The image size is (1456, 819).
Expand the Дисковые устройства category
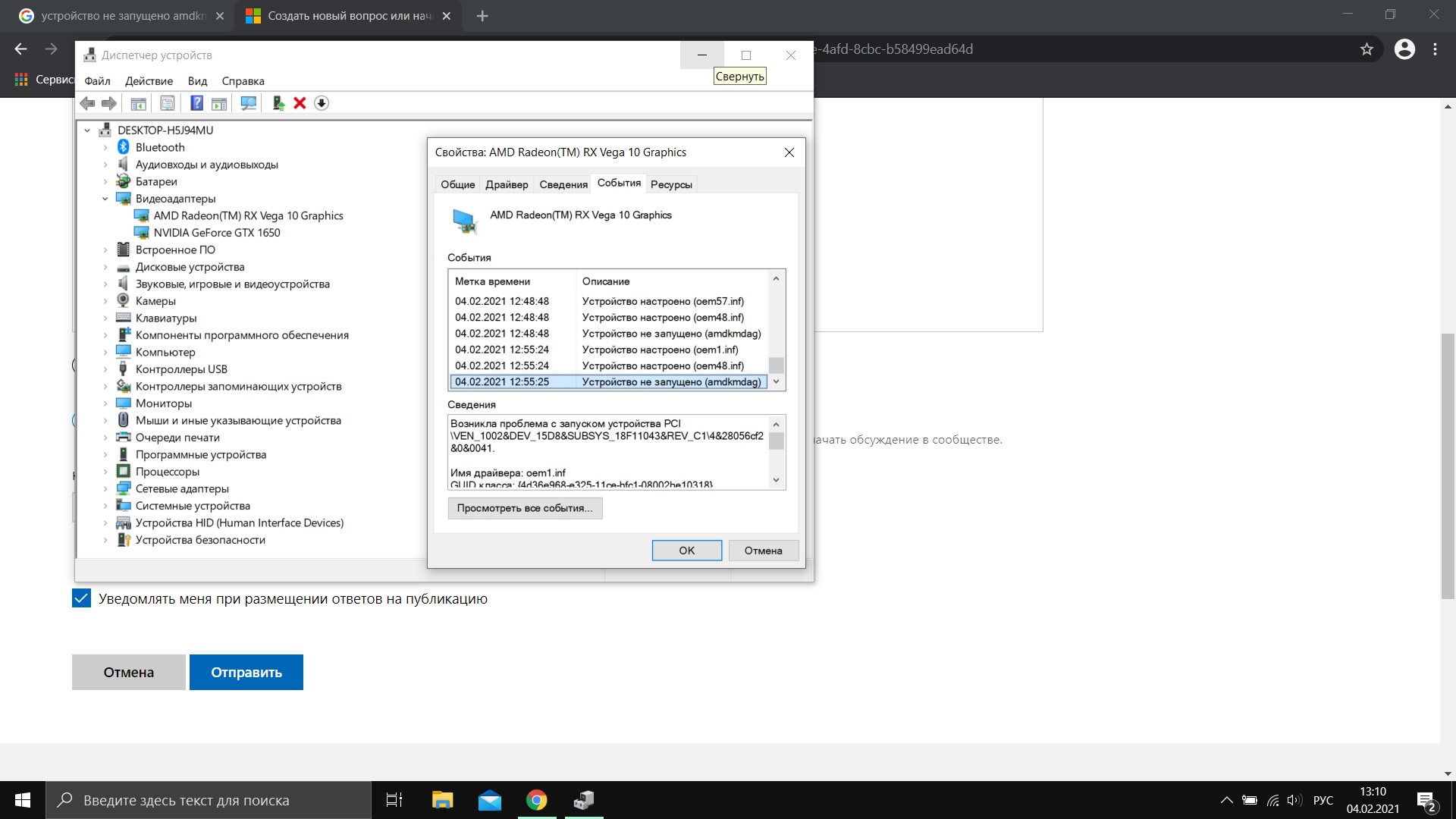105,267
